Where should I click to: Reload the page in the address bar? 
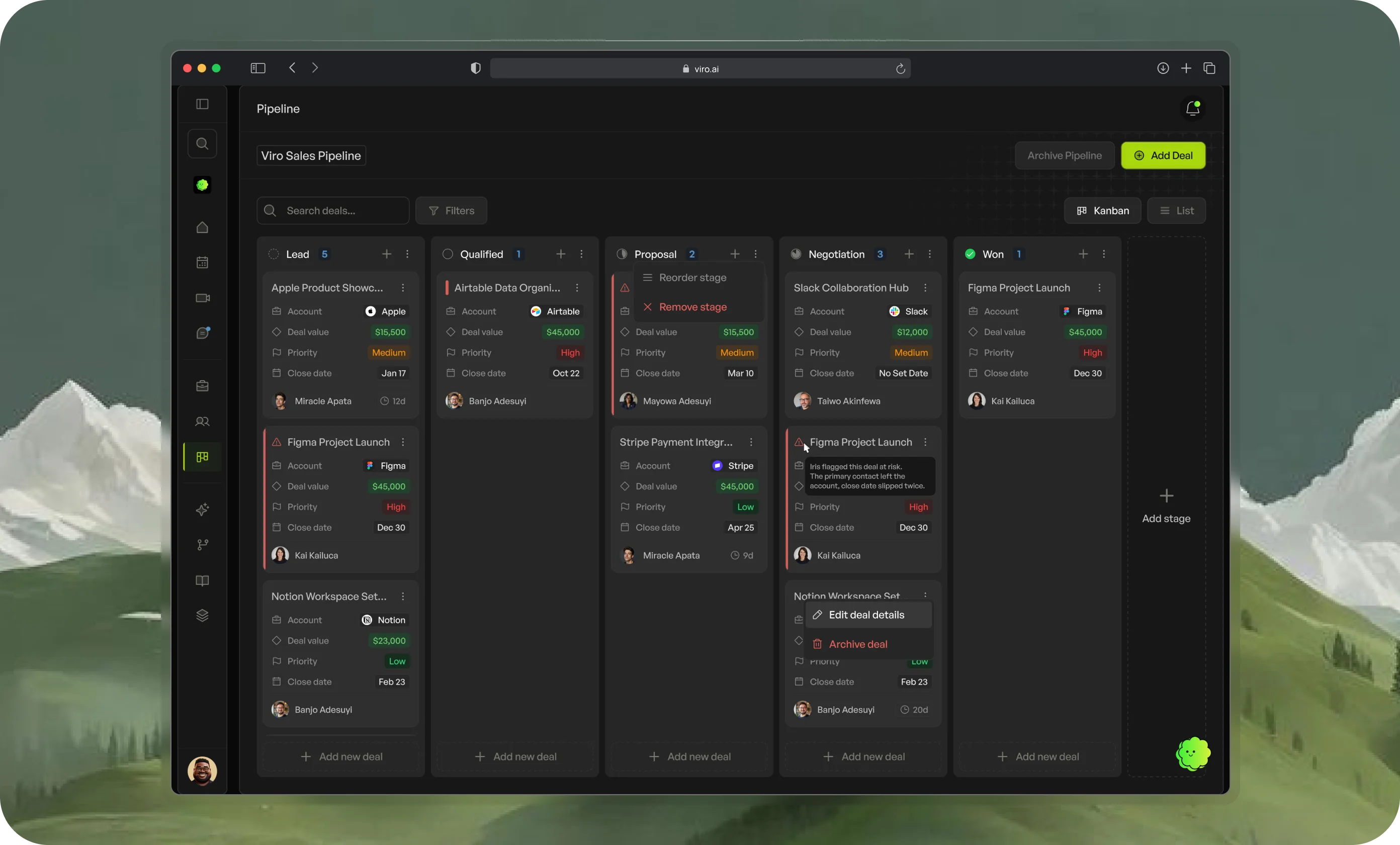pos(900,69)
